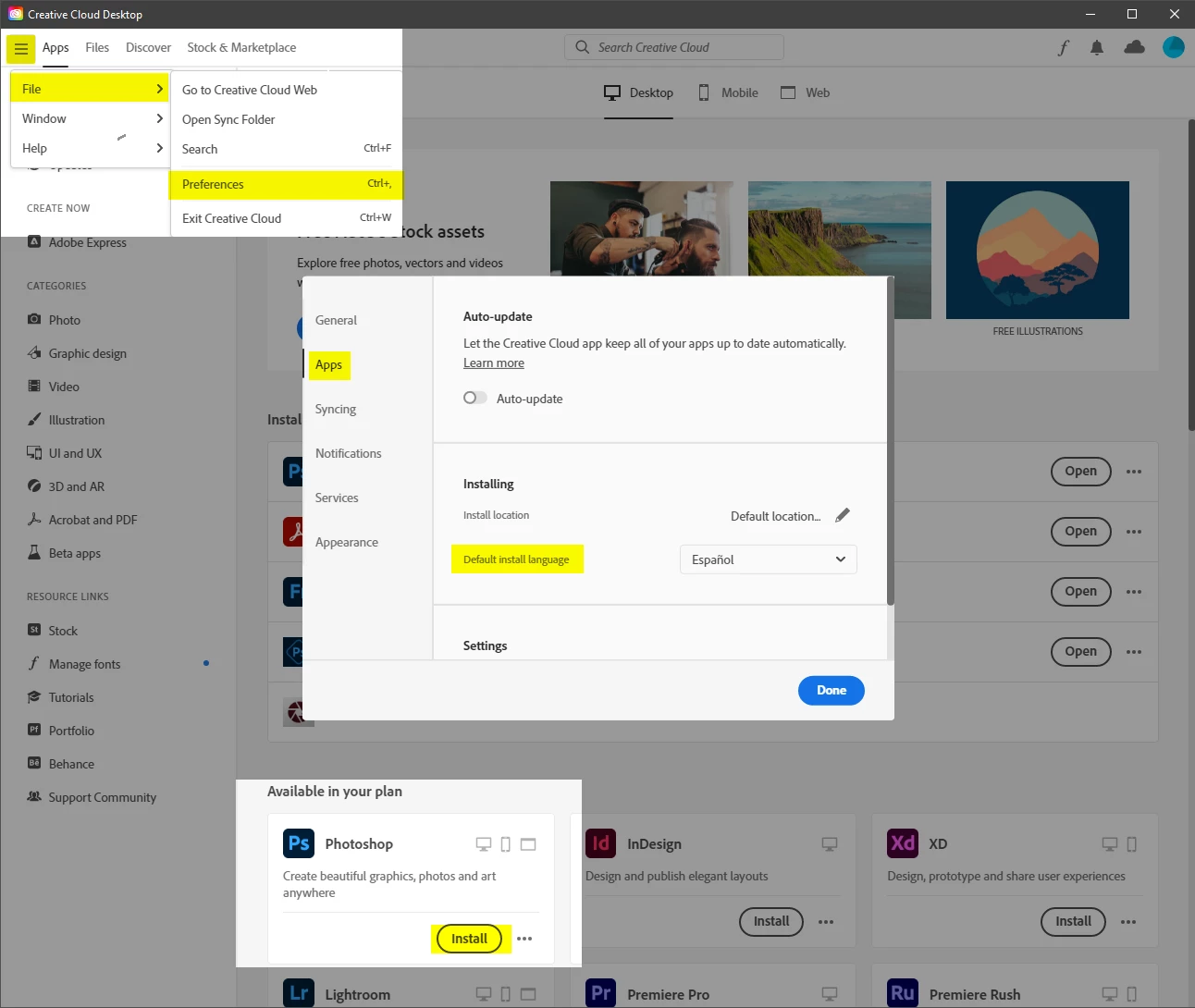This screenshot has height=1008, width=1195.
Task: Open the hamburger menu icon
Action: (20, 49)
